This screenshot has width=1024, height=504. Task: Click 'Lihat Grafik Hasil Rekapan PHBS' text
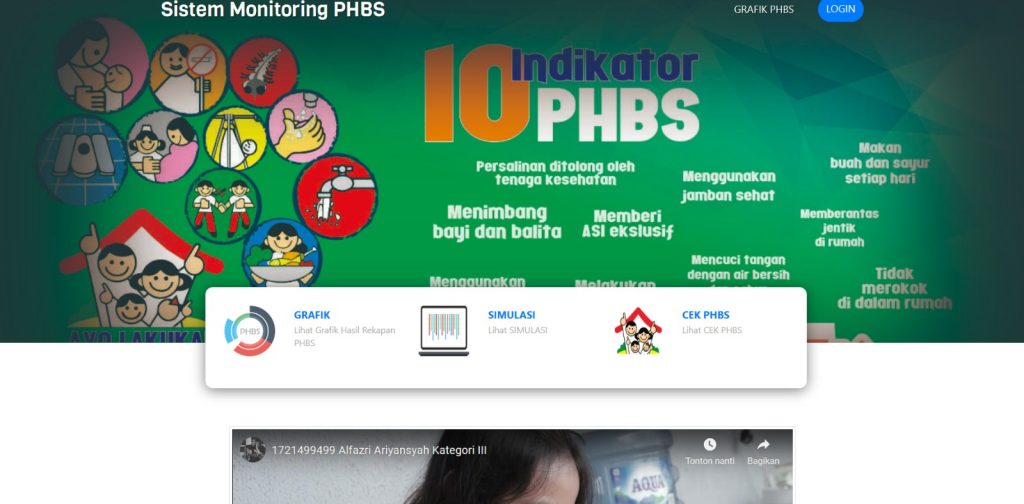coord(344,336)
